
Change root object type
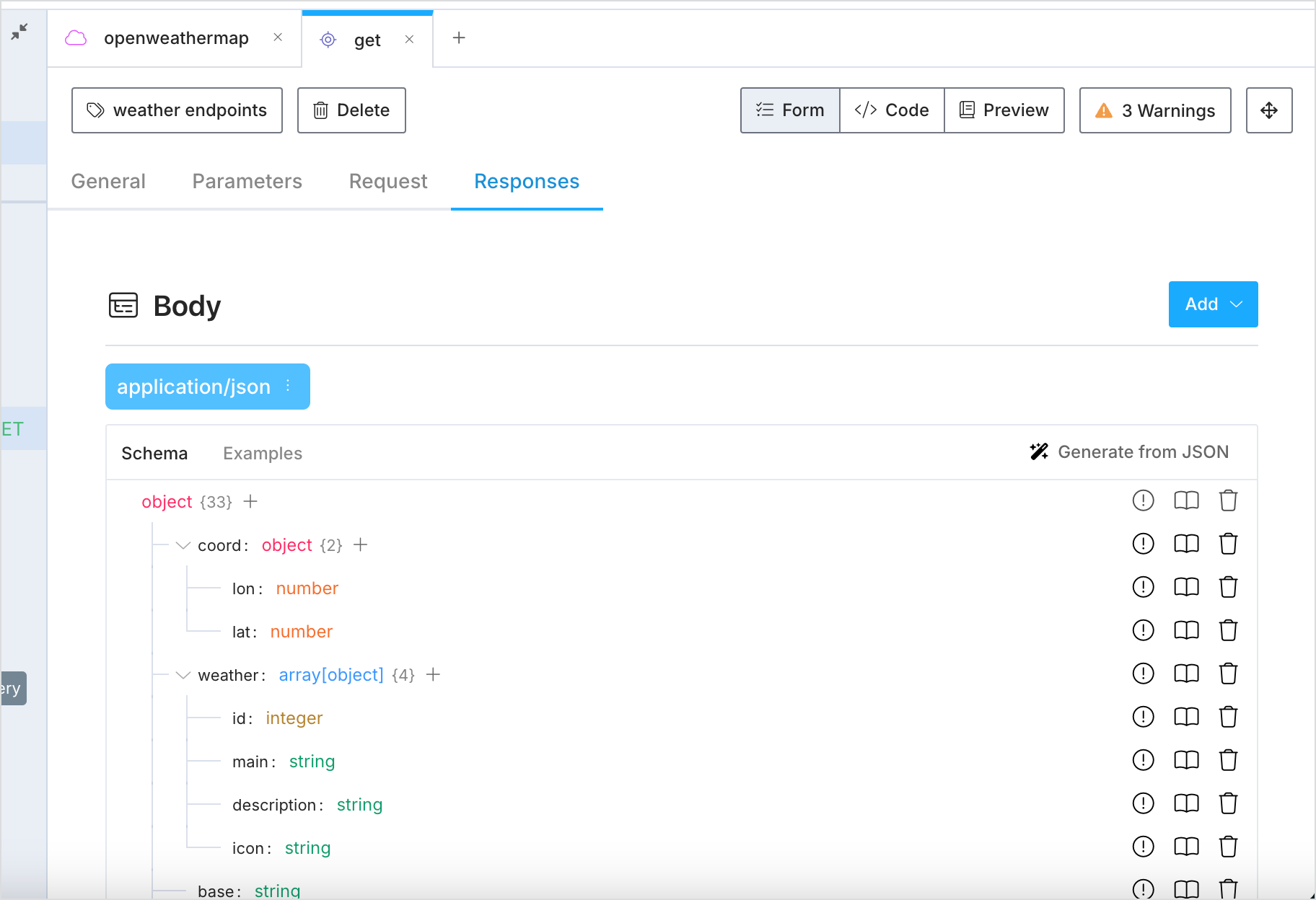click(167, 501)
